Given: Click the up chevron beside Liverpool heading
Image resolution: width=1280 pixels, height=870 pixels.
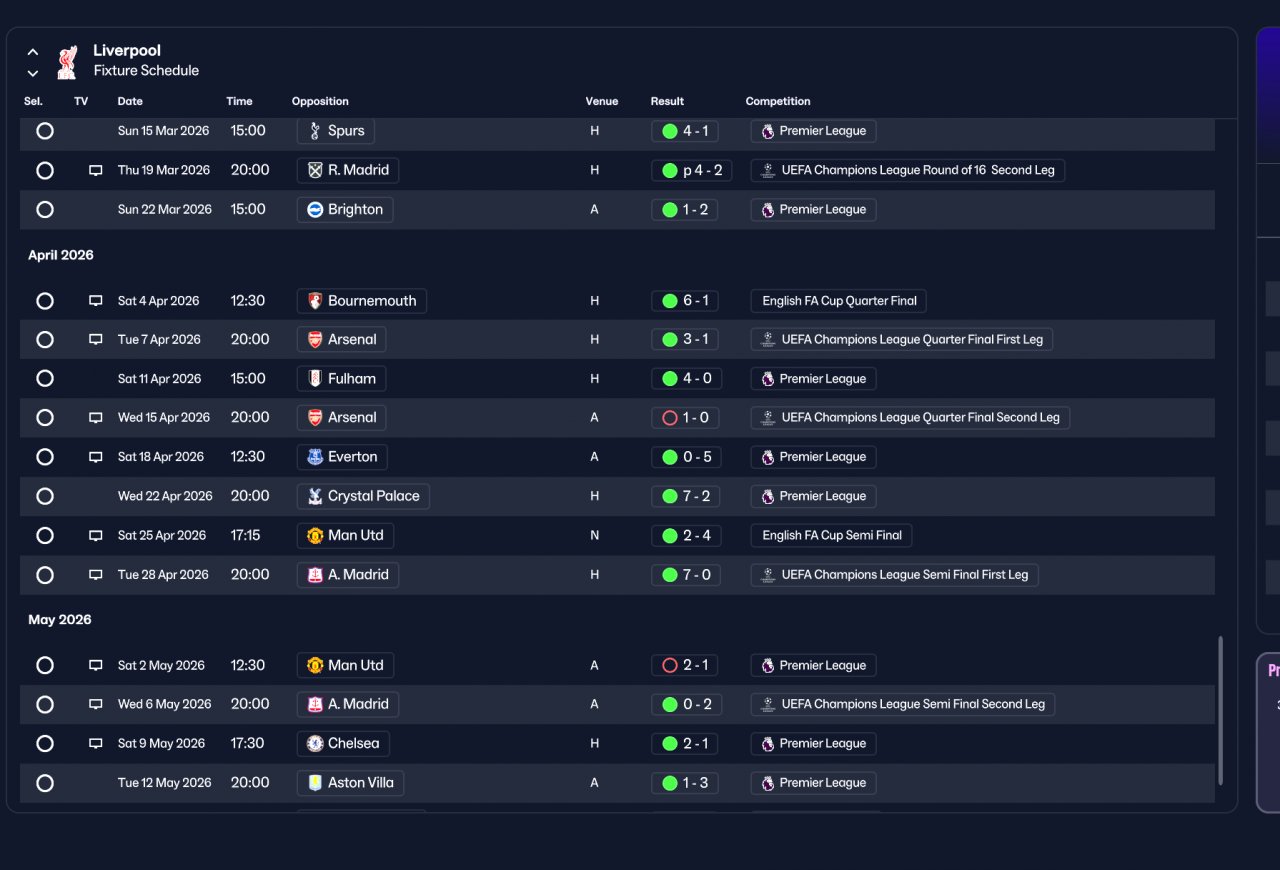Looking at the screenshot, I should click(33, 52).
